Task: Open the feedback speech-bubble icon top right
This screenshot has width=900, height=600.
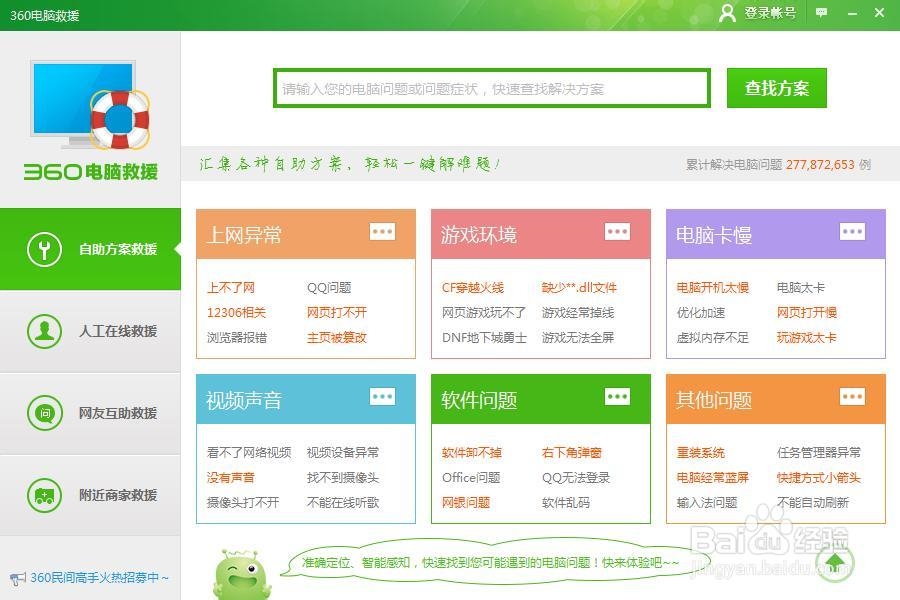Action: click(x=820, y=14)
